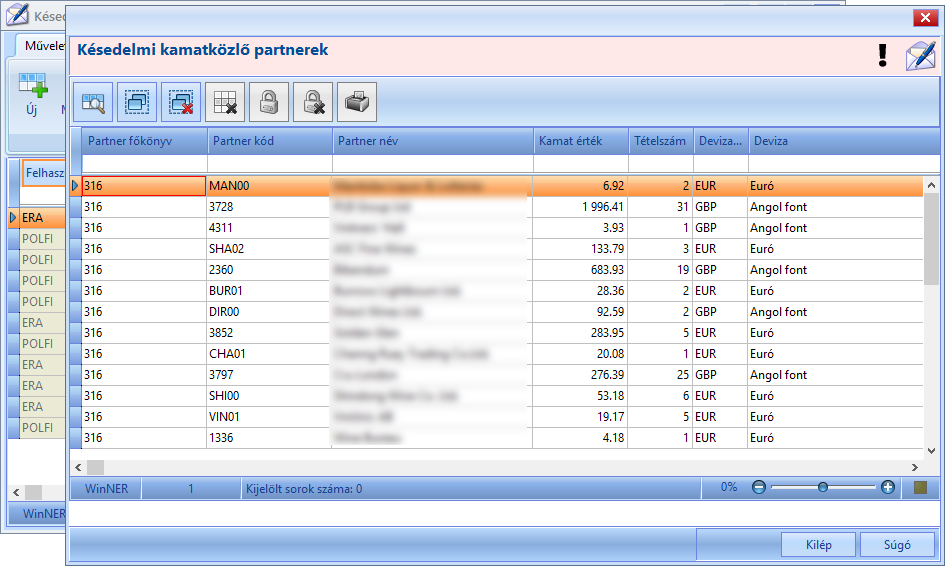This screenshot has height=566, width=945.
Task: Sort by Tételszám column header
Action: (x=661, y=141)
